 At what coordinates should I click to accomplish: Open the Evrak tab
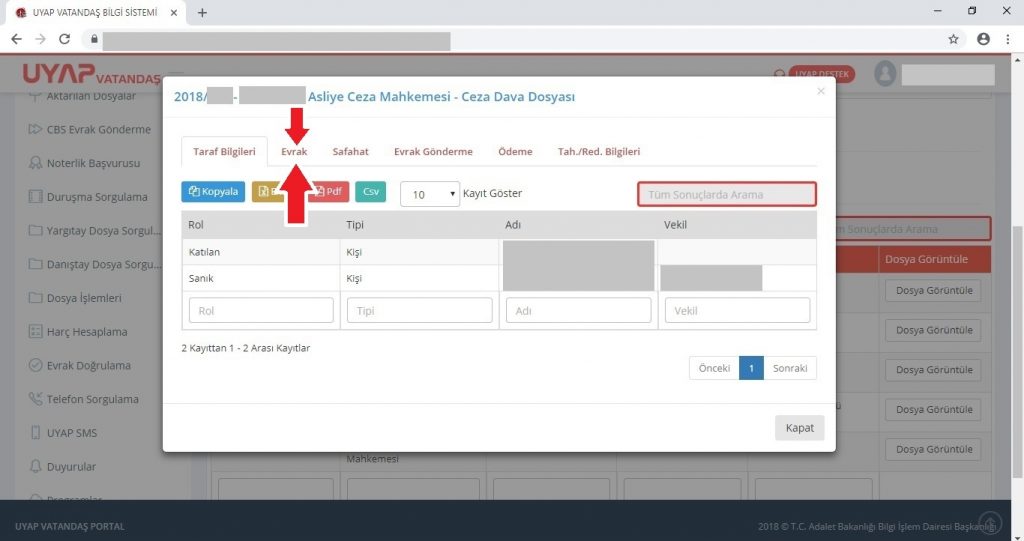pyautogui.click(x=294, y=152)
